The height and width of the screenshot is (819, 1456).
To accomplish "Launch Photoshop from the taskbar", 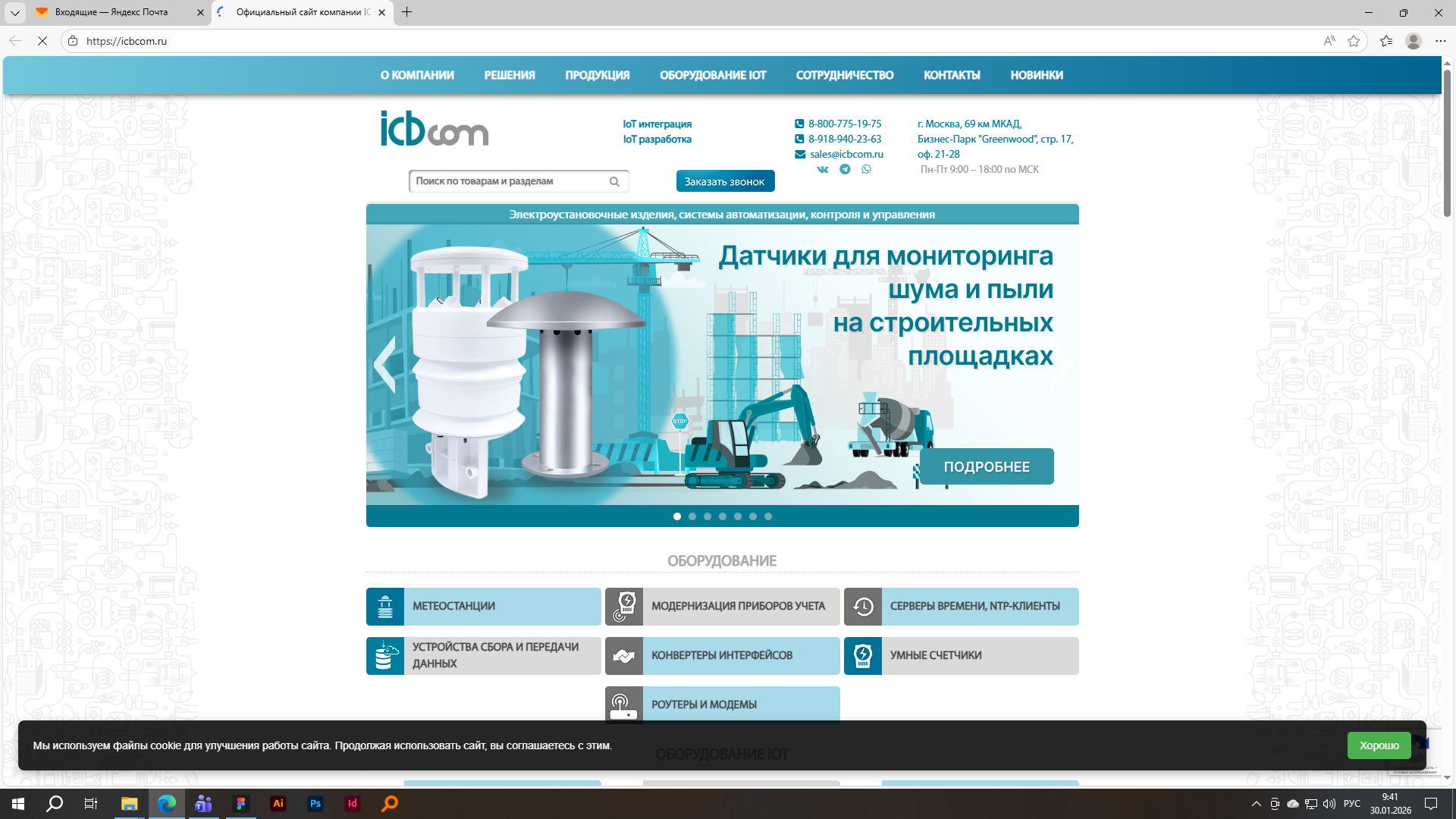I will tap(315, 804).
